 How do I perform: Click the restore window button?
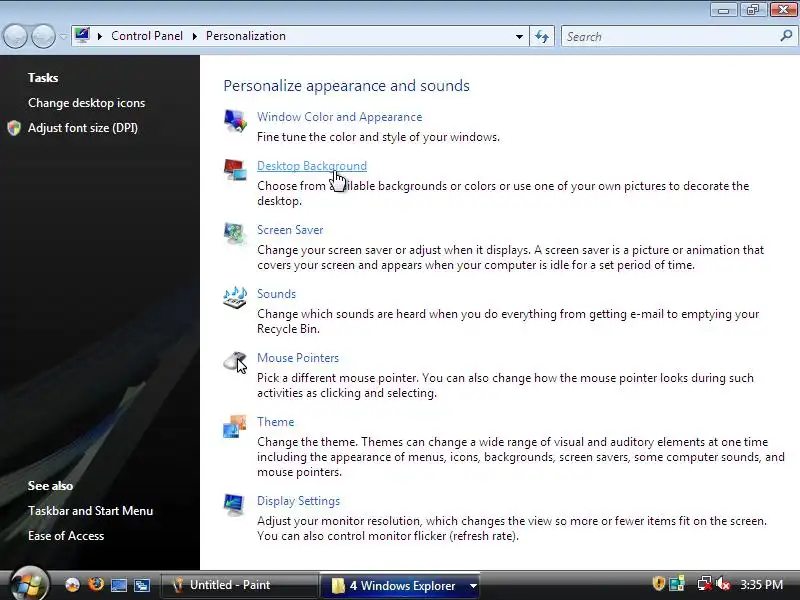click(753, 10)
